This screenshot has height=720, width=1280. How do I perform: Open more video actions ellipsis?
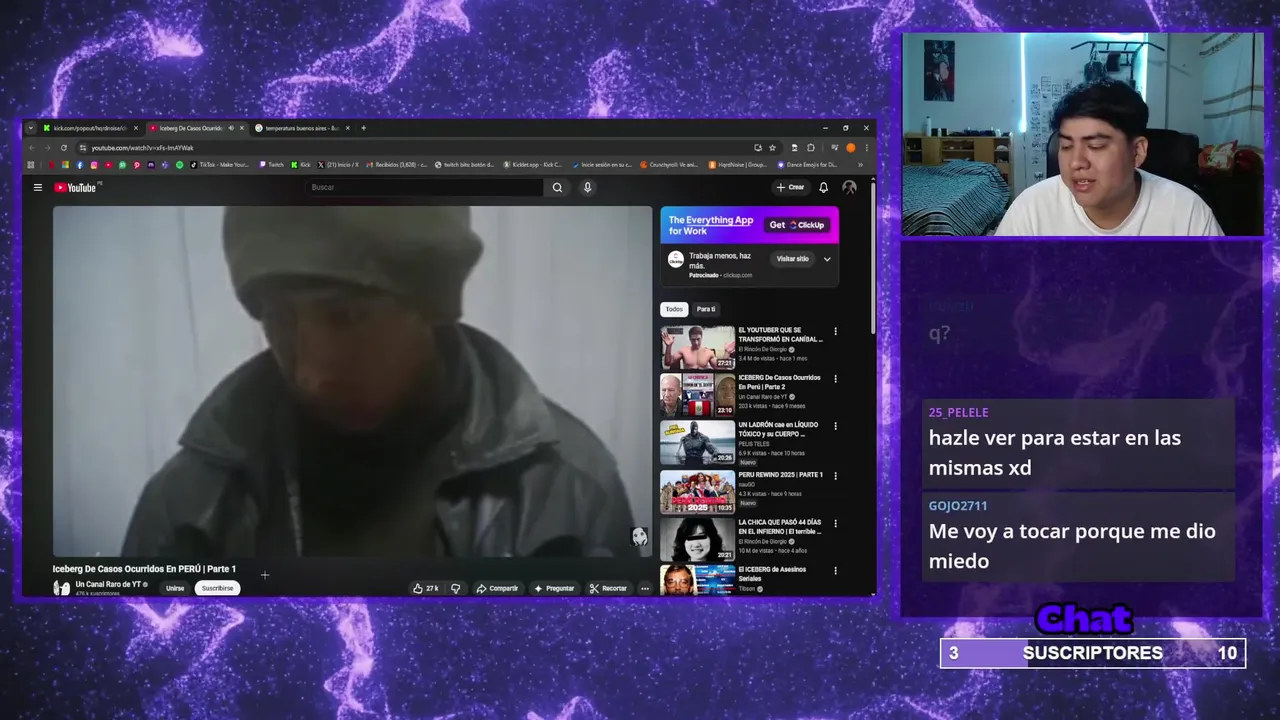(x=645, y=588)
